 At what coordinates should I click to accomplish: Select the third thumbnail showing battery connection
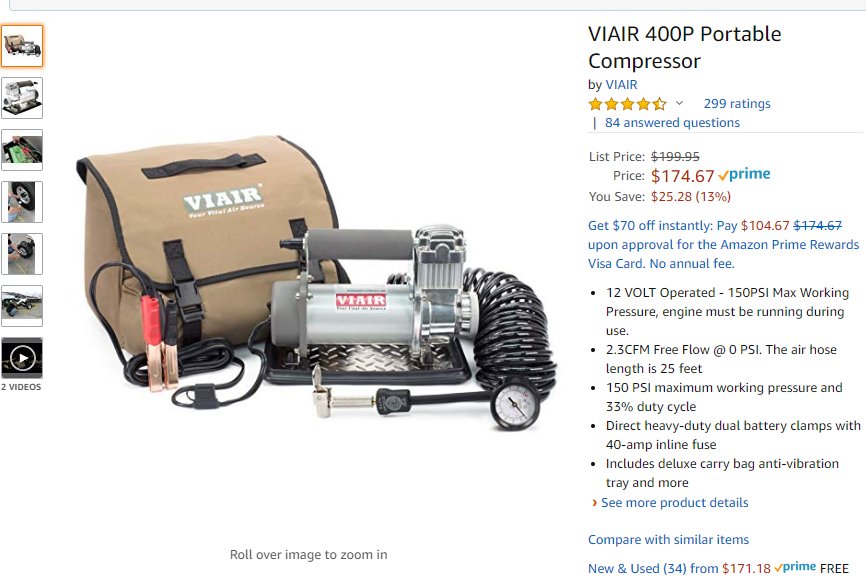(x=22, y=150)
